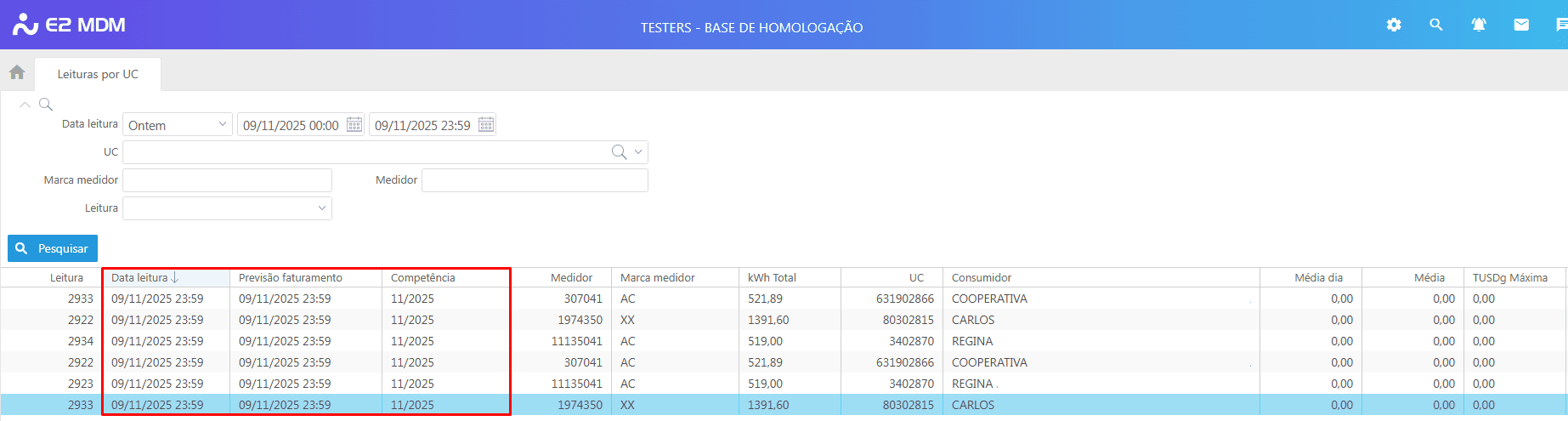This screenshot has width=1568, height=421.
Task: Click the Marca medidor input field
Action: click(227, 180)
